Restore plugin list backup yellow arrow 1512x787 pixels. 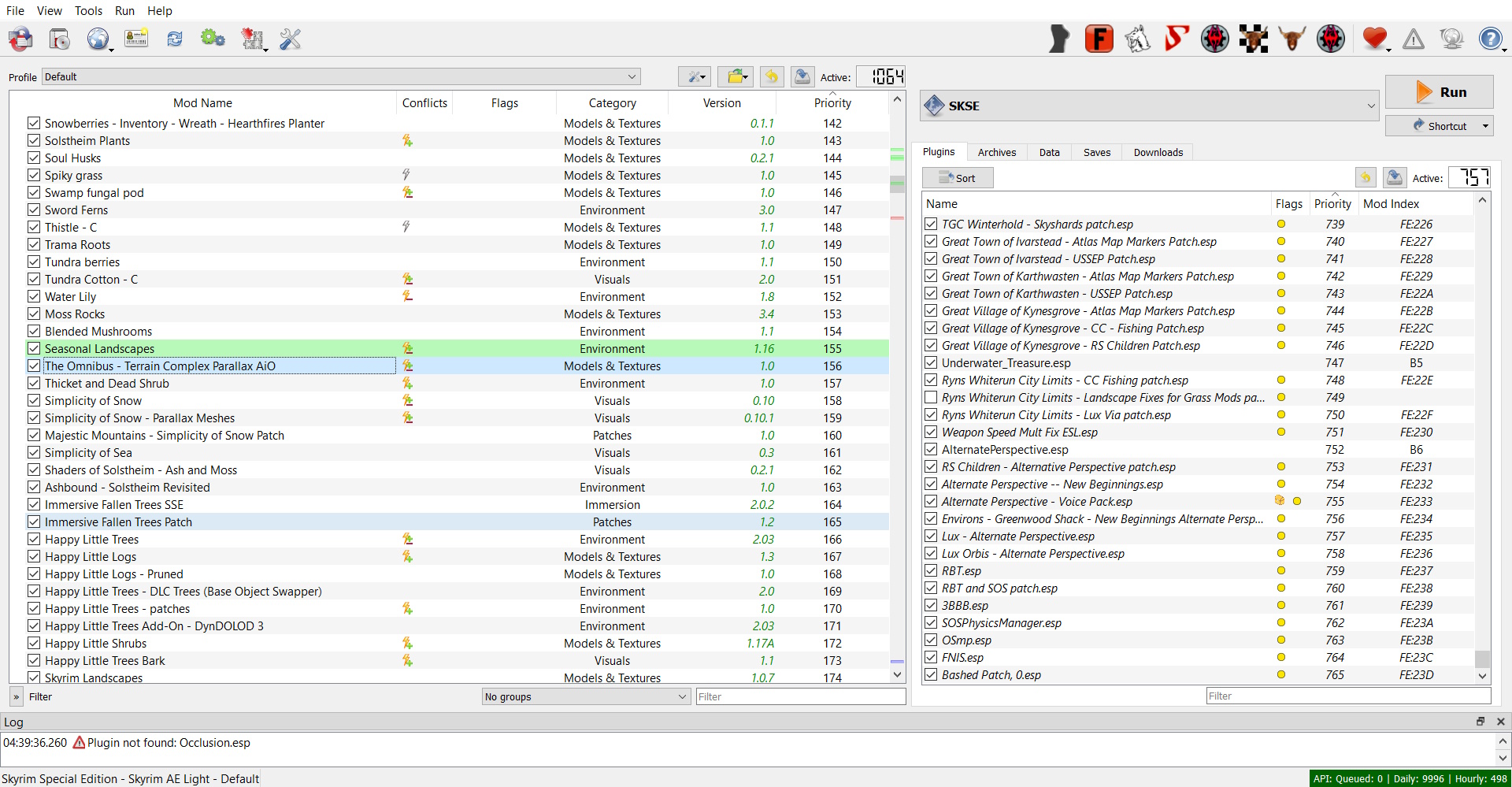(x=1366, y=177)
